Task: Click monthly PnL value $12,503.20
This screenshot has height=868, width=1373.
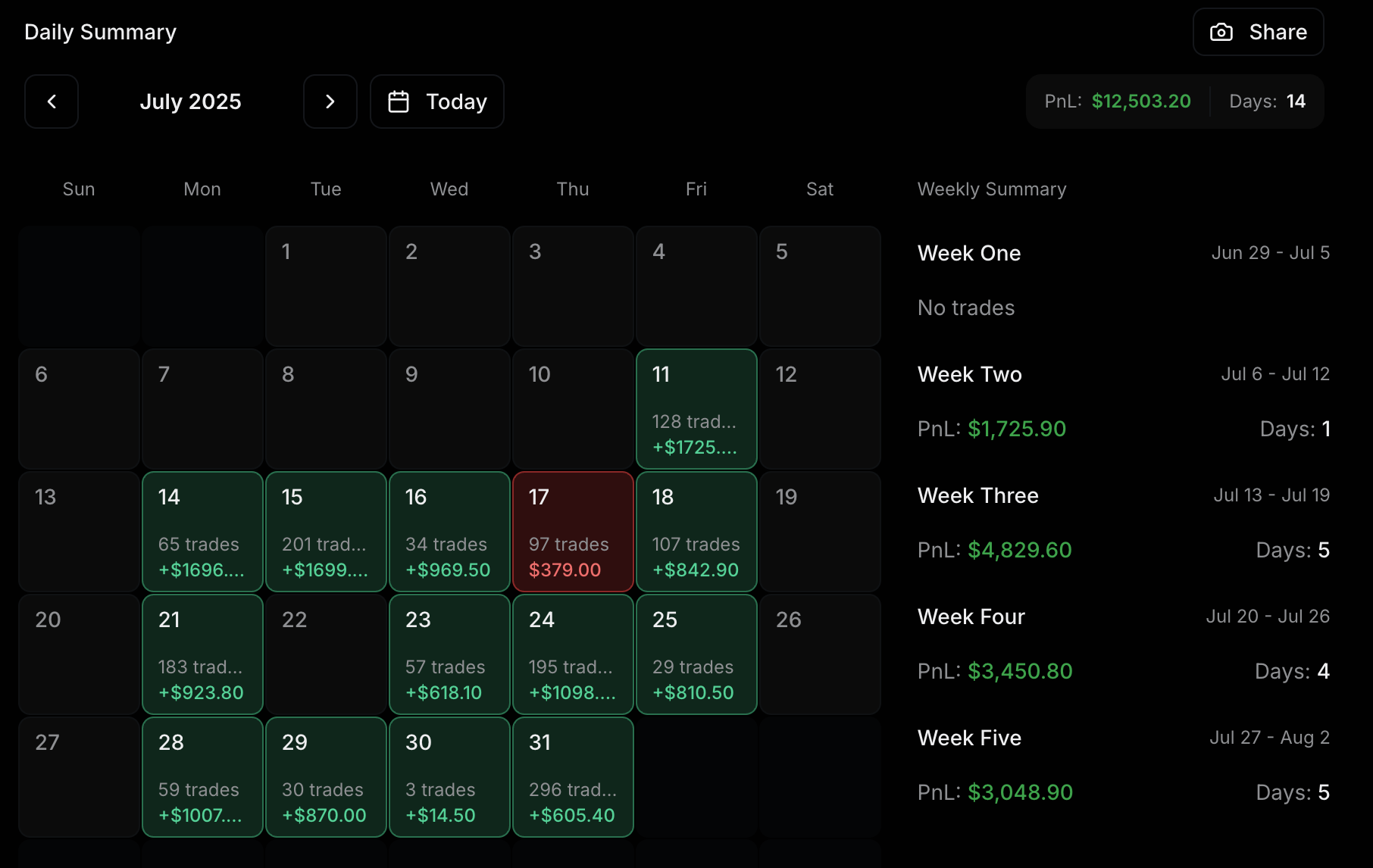Action: click(1141, 101)
